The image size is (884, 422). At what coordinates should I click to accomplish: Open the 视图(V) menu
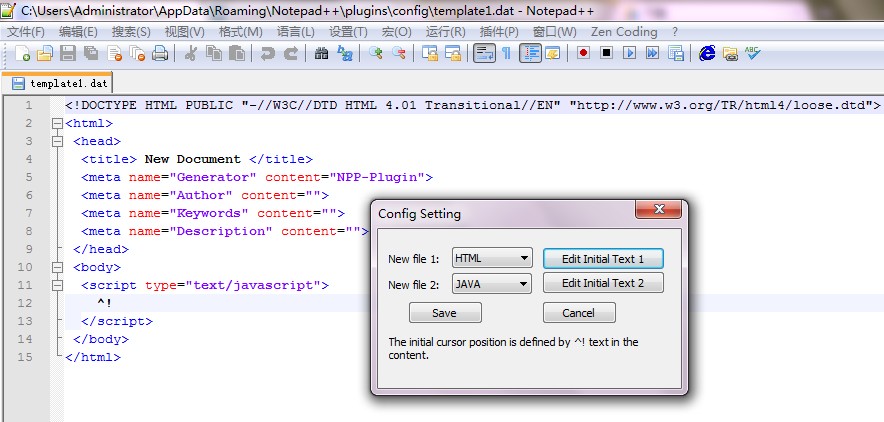(x=184, y=32)
